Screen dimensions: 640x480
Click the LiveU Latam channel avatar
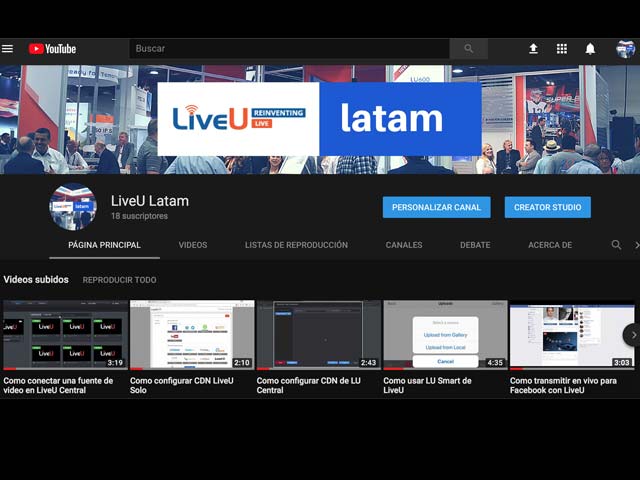[73, 207]
